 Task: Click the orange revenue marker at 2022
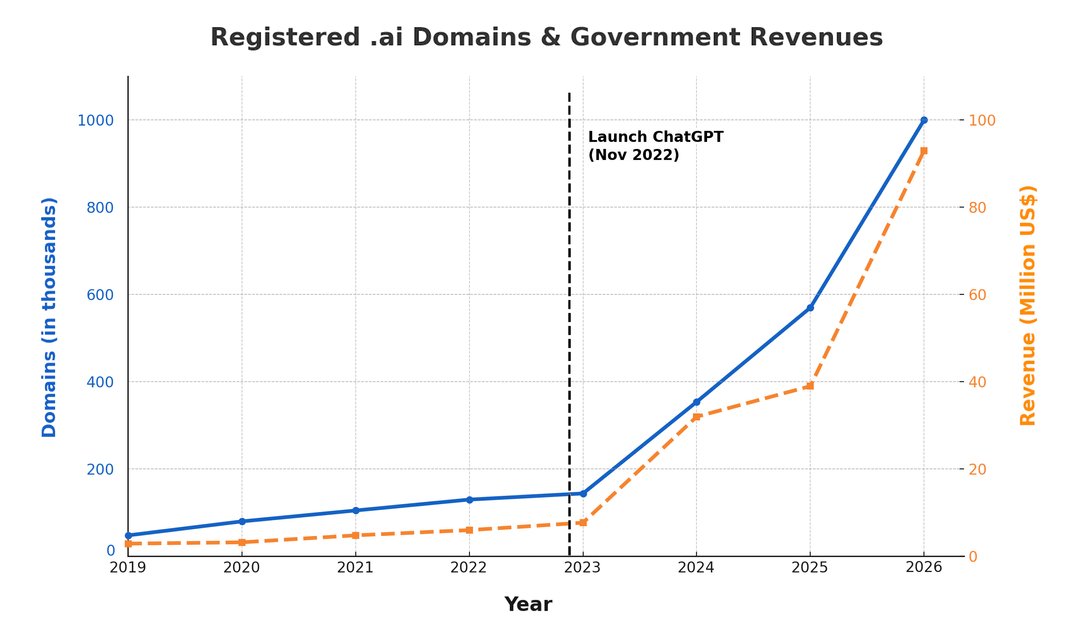pos(469,530)
